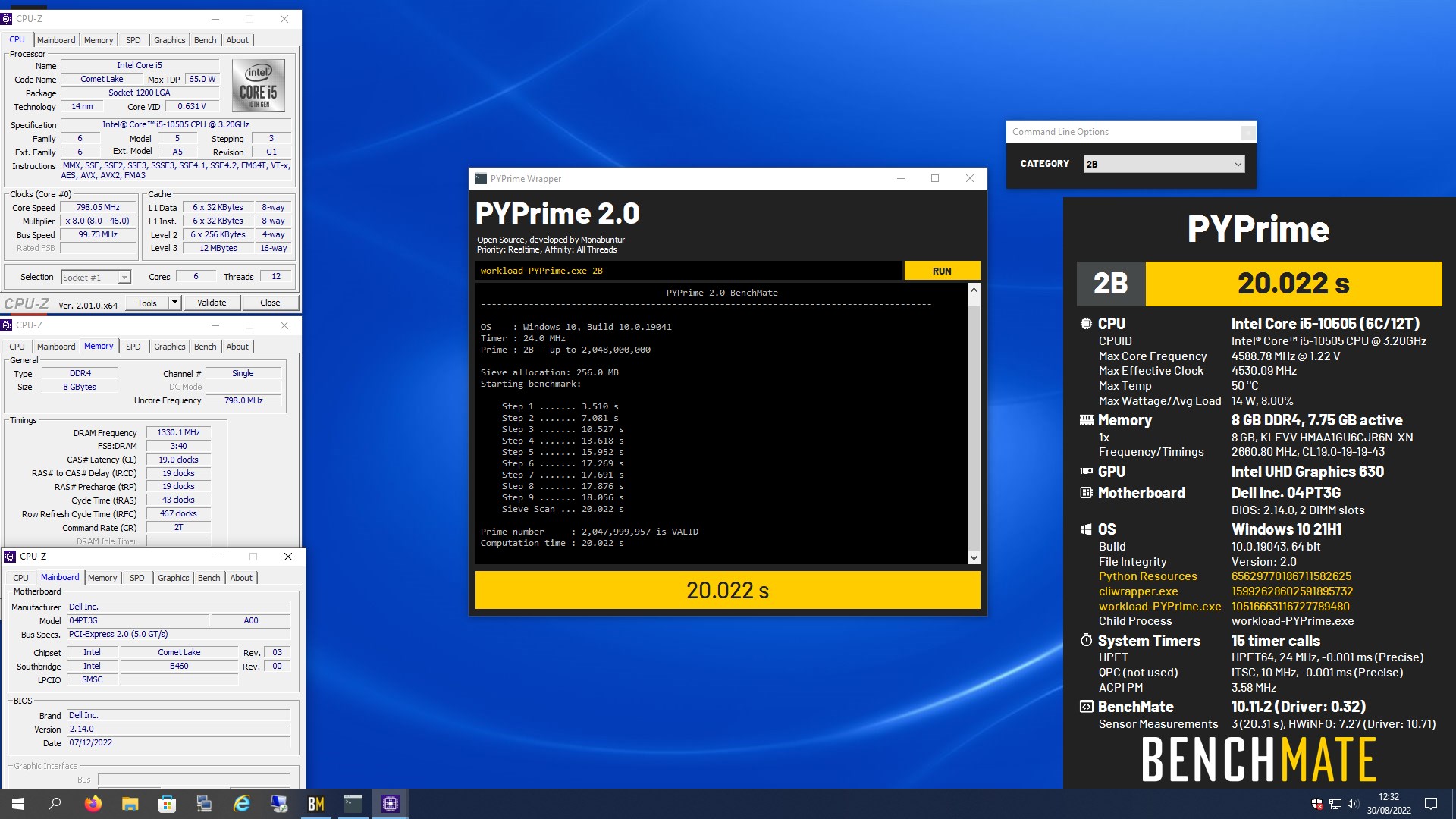Open taskbar search magnifier
This screenshot has height=819, width=1456.
click(55, 804)
